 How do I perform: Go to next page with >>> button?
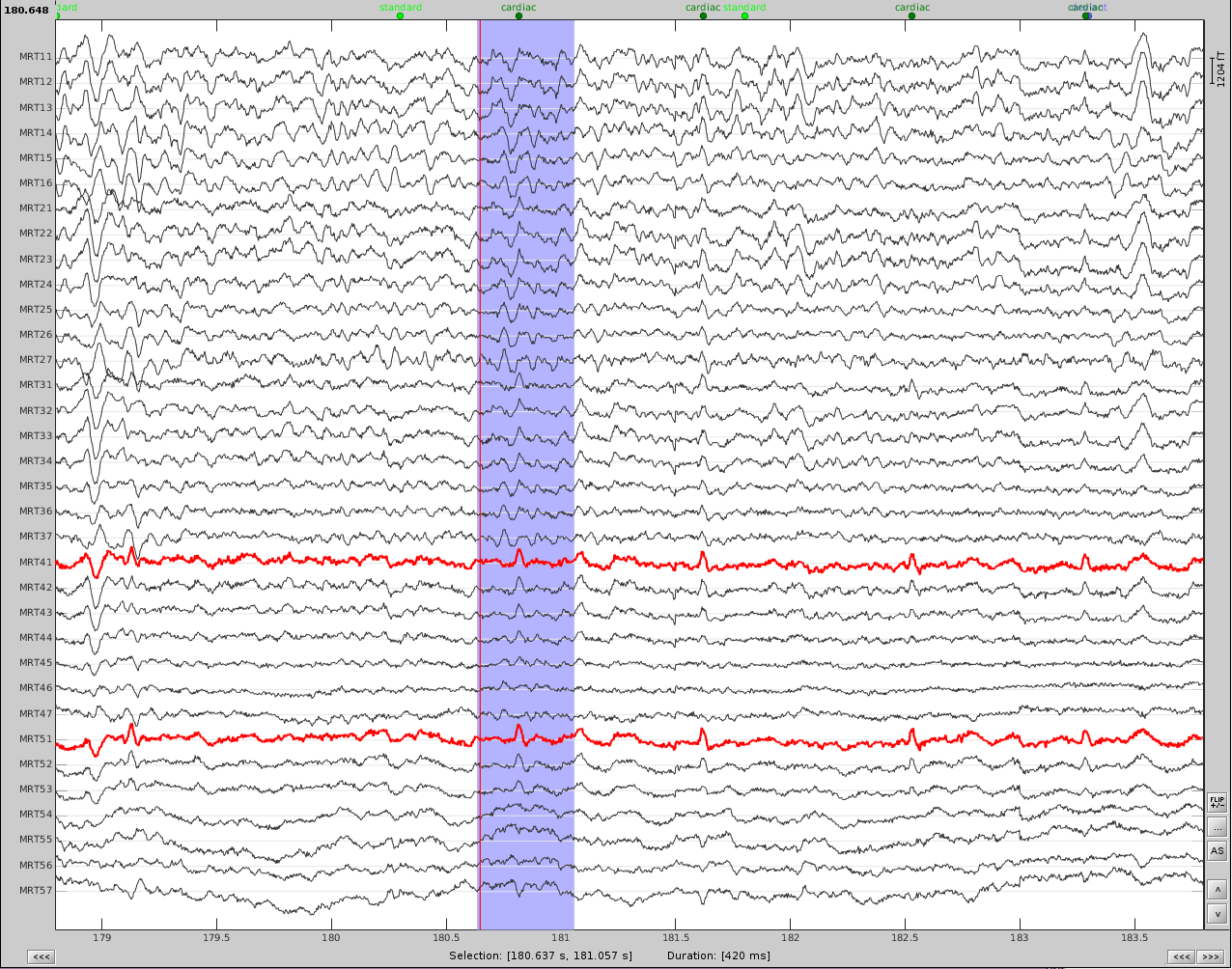pos(1209,956)
